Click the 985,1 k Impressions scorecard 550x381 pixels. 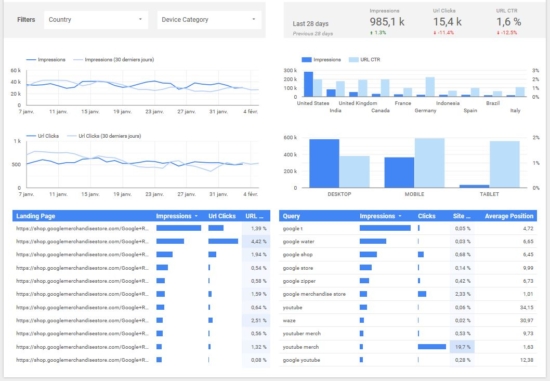[387, 22]
